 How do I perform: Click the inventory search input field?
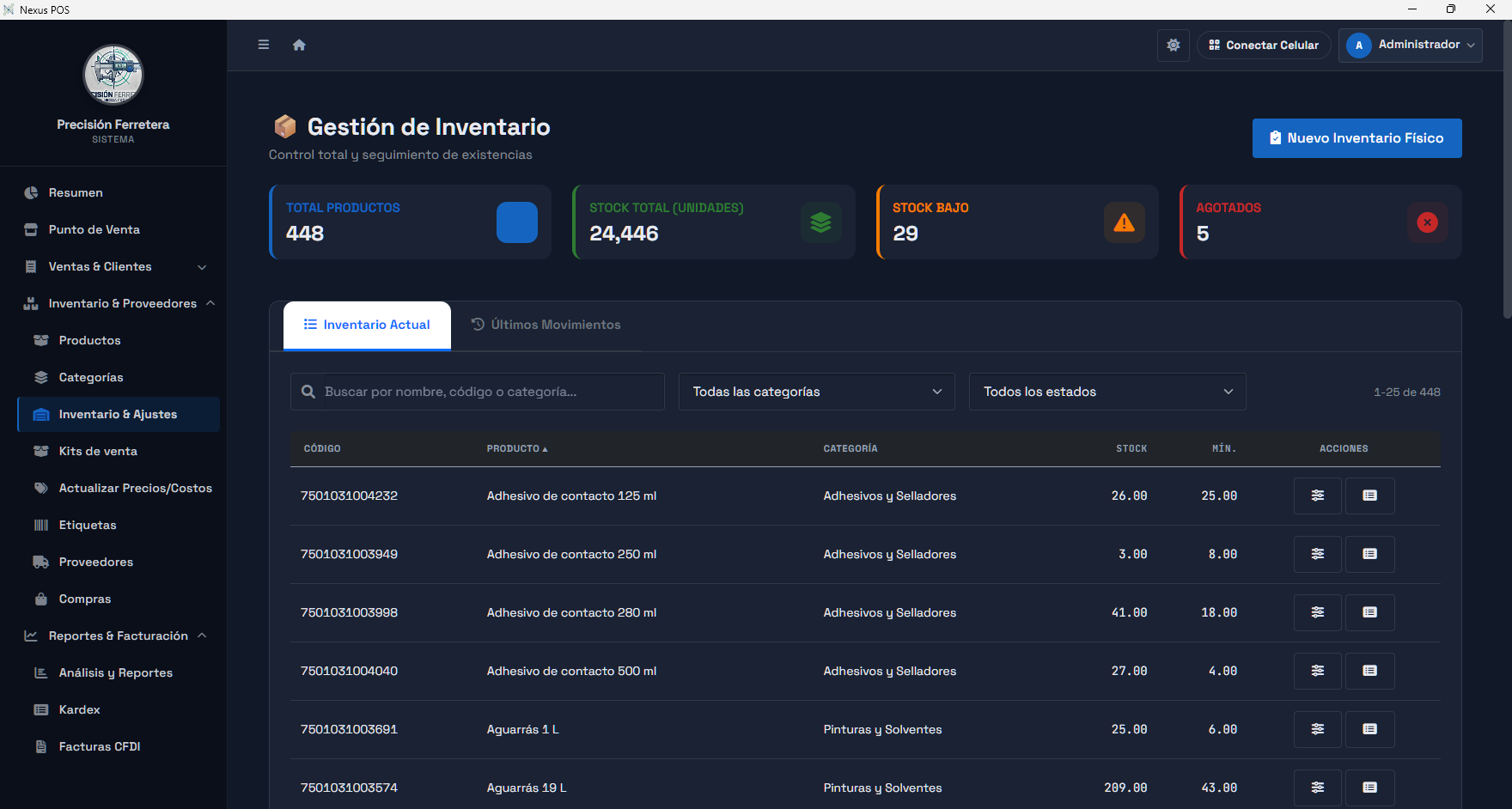tap(478, 392)
